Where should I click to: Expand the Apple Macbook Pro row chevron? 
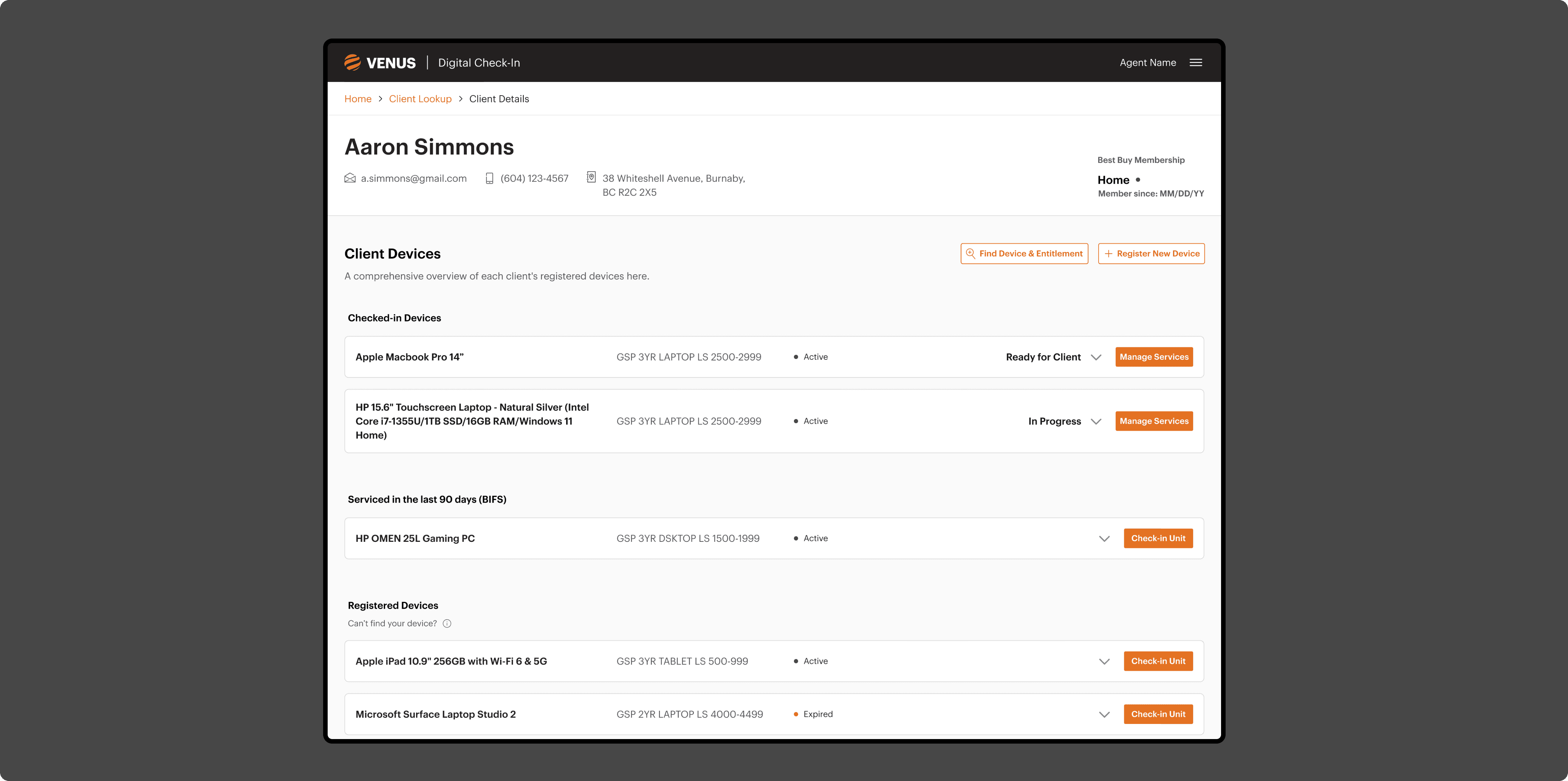(x=1096, y=357)
